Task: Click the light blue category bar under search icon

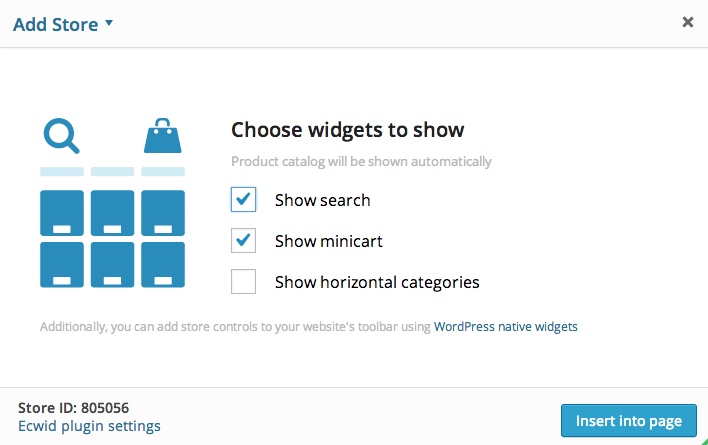Action: (x=62, y=172)
